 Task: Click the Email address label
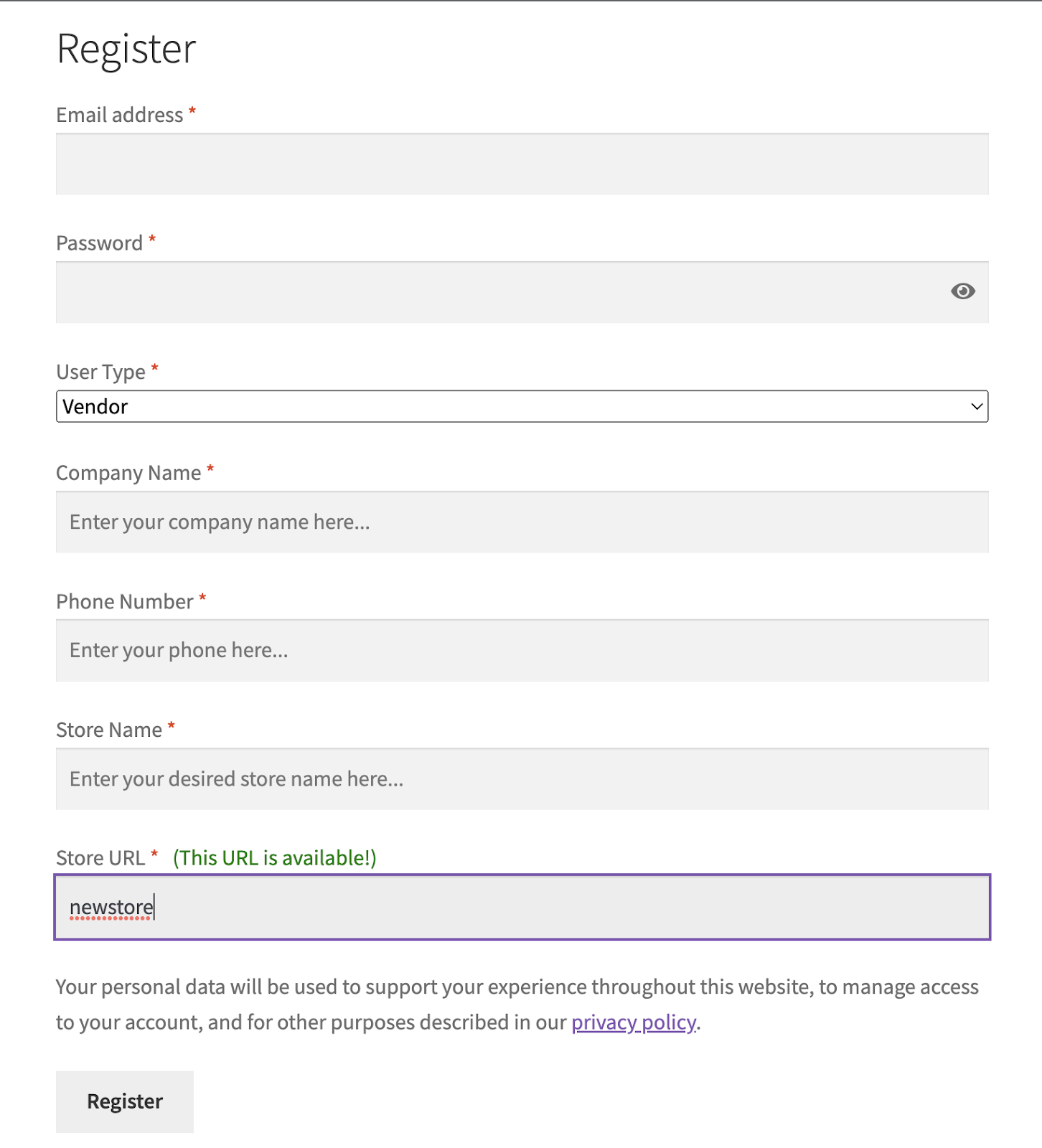120,116
